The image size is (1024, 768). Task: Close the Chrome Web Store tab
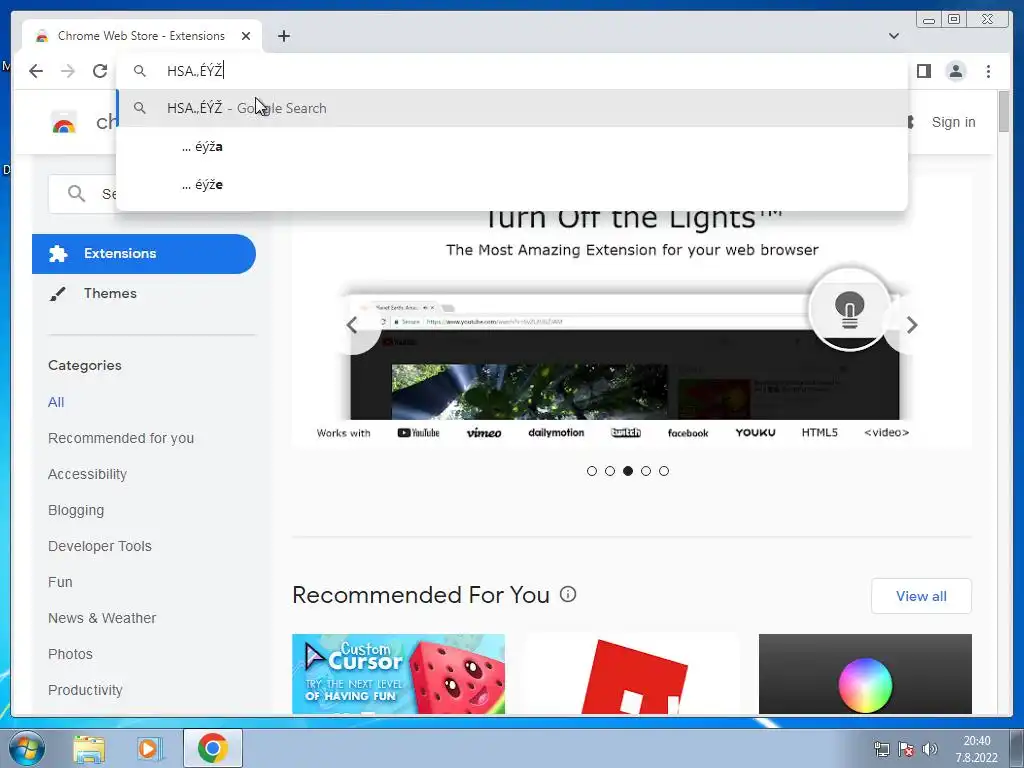[x=246, y=36]
